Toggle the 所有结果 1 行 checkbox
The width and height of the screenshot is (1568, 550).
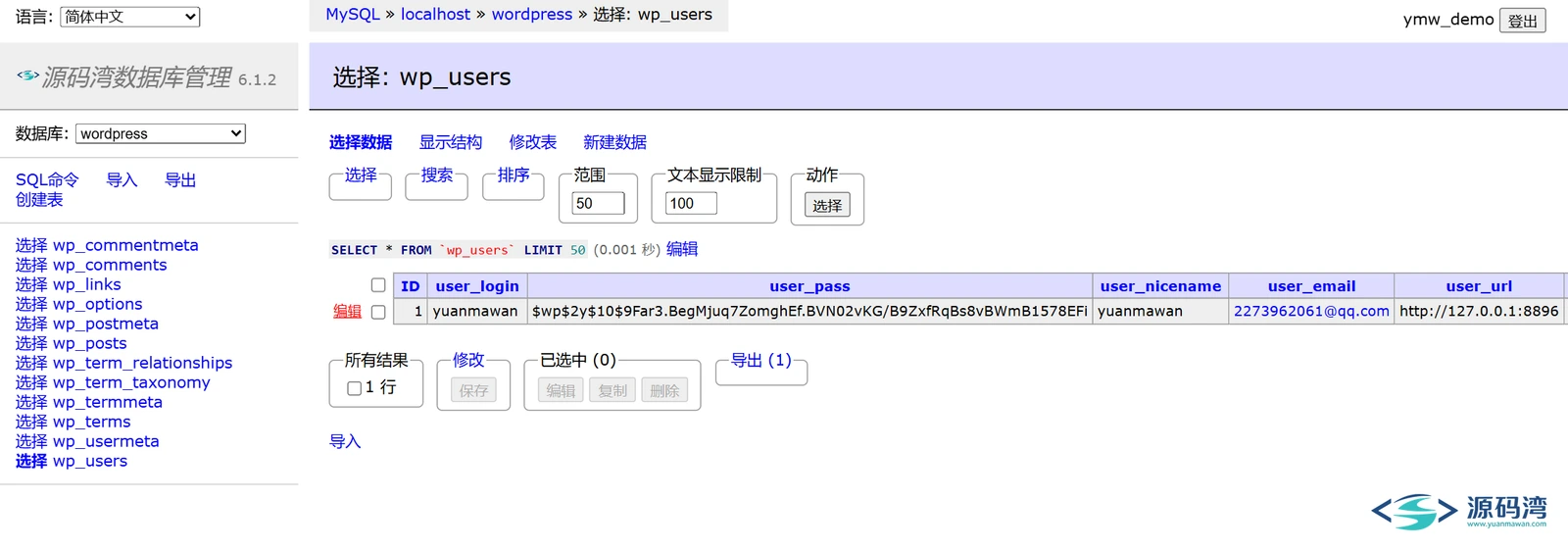coord(355,388)
